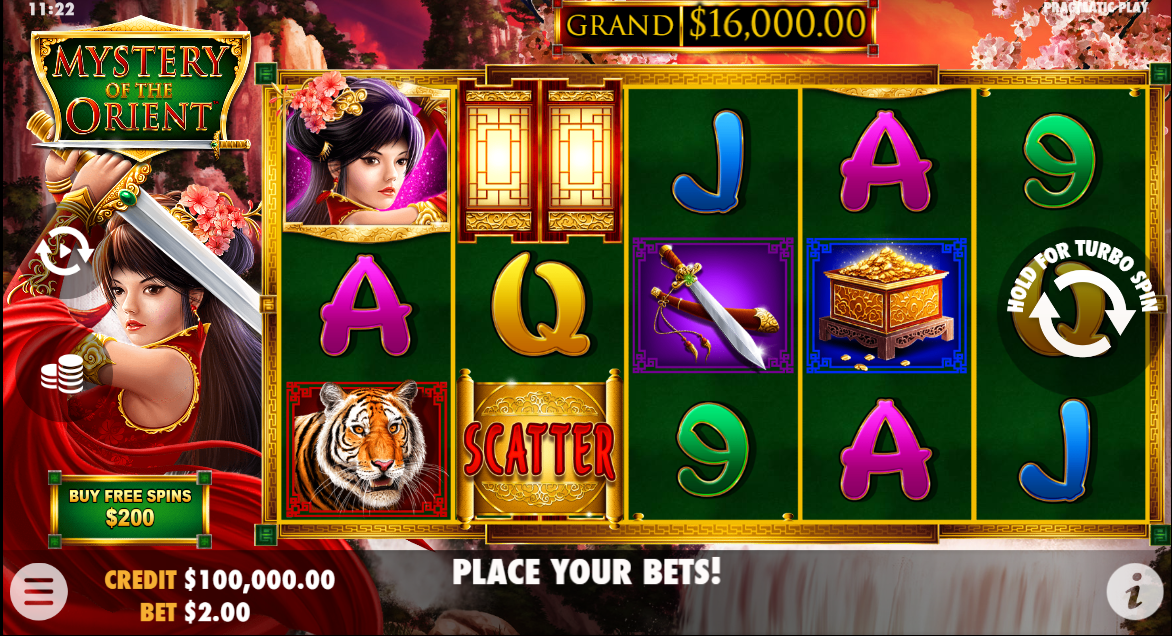This screenshot has height=636, width=1172.
Task: Click the Place Your Bets message bar
Action: click(x=587, y=572)
